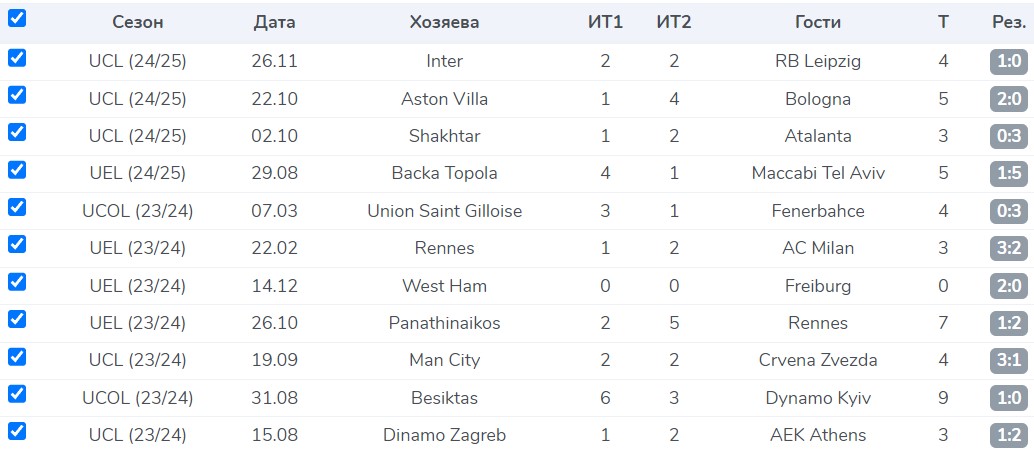Open the 1:0 result badge for Inter
Viewport: 1034px width, 454px height.
pyautogui.click(x=1007, y=62)
